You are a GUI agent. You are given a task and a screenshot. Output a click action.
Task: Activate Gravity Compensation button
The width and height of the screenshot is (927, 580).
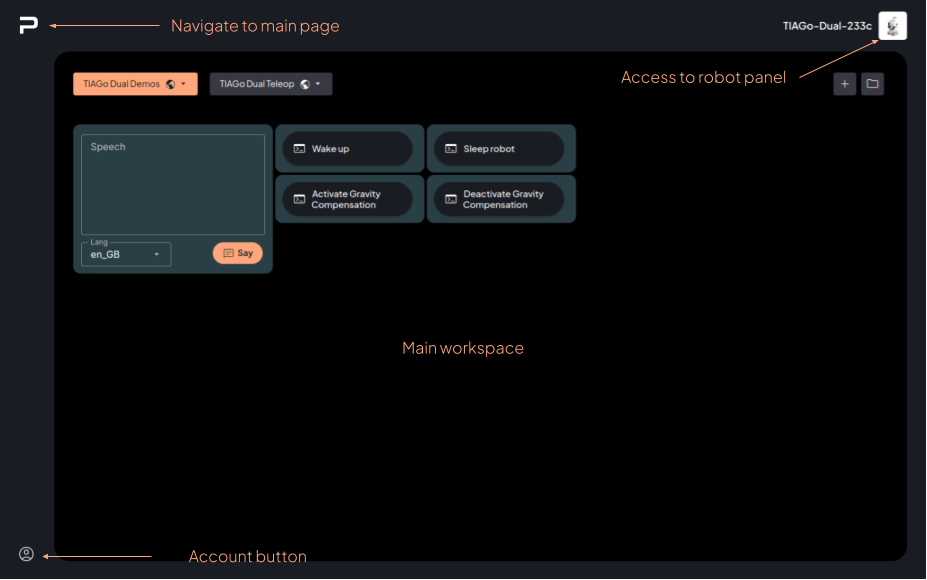click(348, 199)
